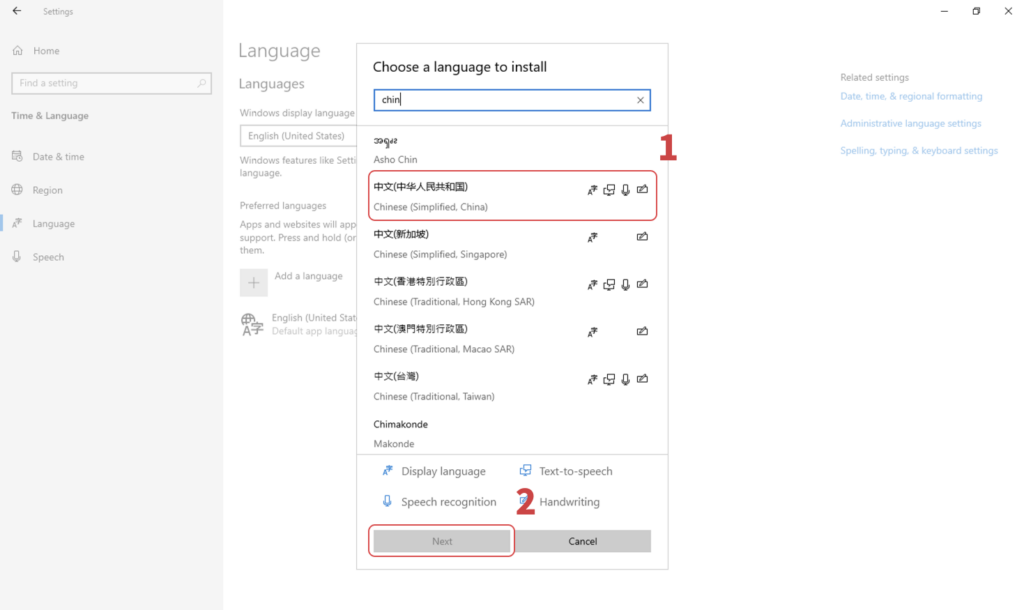This screenshot has width=1024, height=610.
Task: Click text-to-speech icon for Chinese (Simplified, China)
Action: (x=609, y=189)
